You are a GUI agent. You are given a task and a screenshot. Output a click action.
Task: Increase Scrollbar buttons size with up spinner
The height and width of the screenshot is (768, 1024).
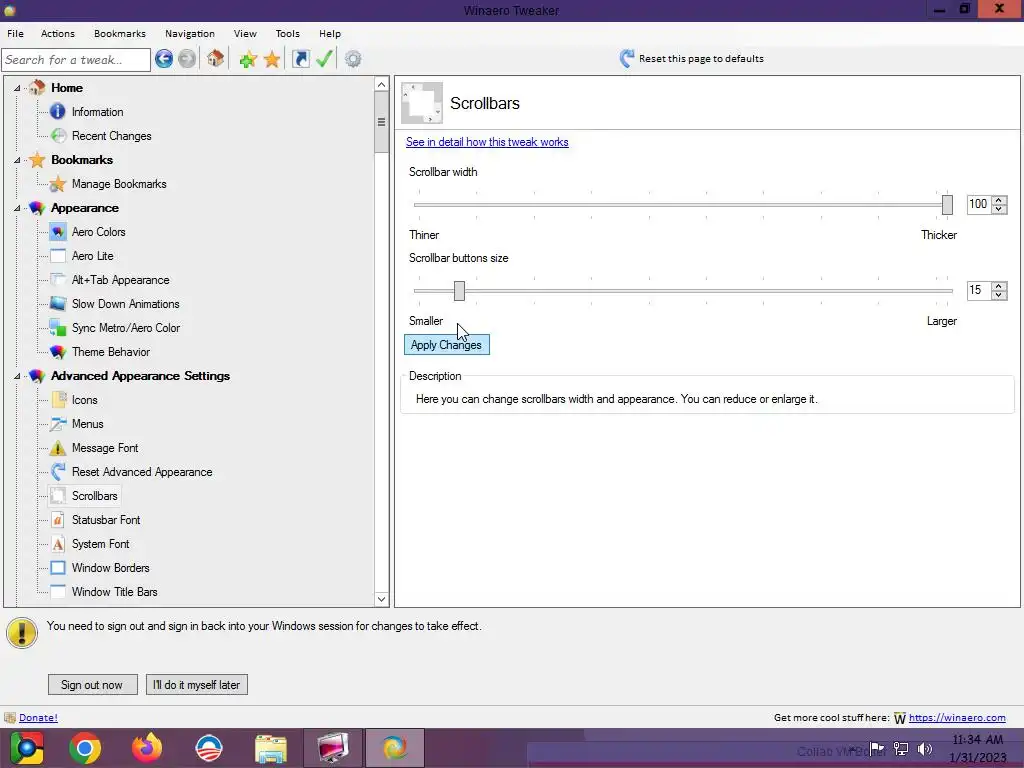[x=999, y=286]
